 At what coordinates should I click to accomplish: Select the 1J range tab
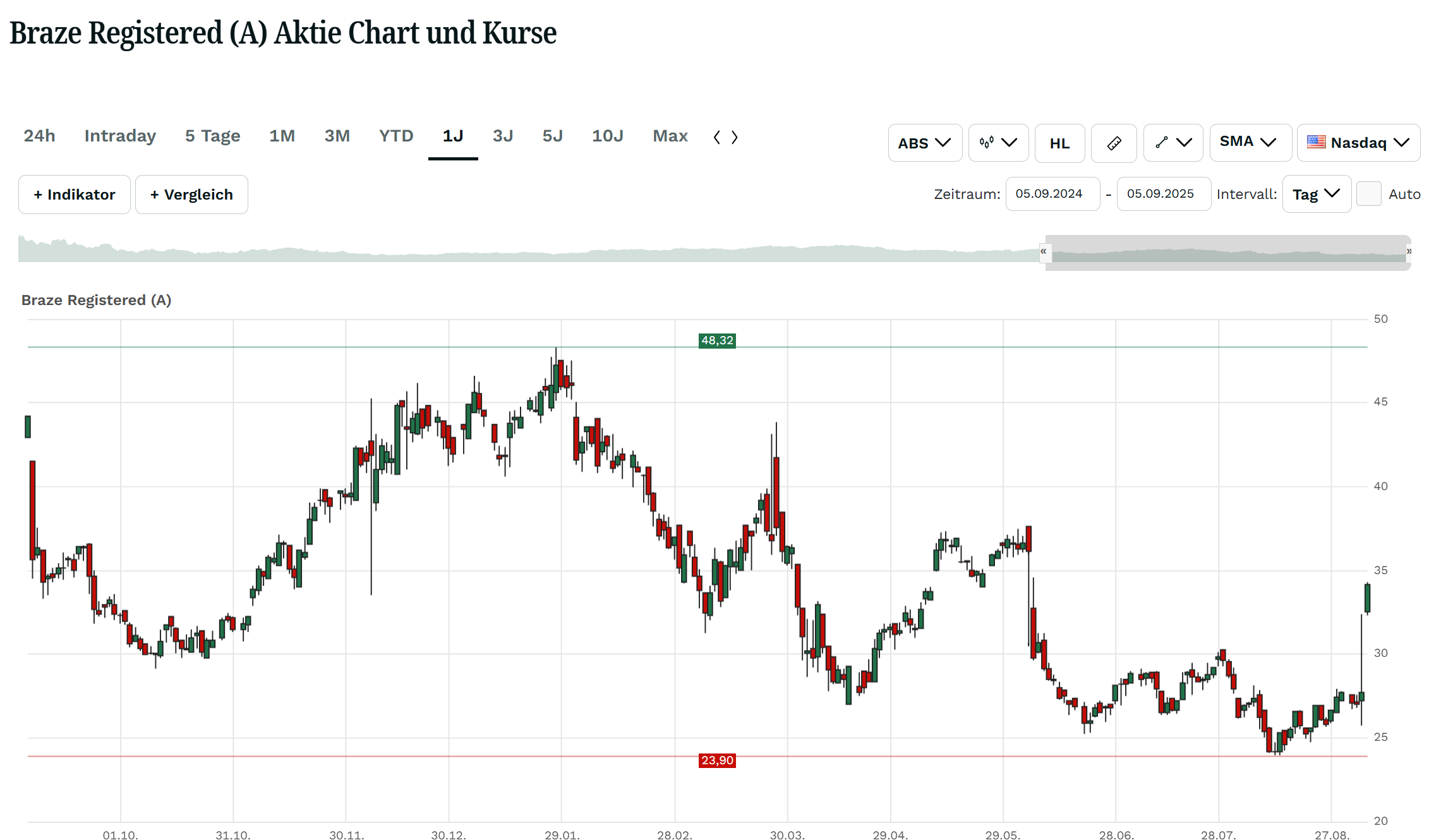coord(453,136)
